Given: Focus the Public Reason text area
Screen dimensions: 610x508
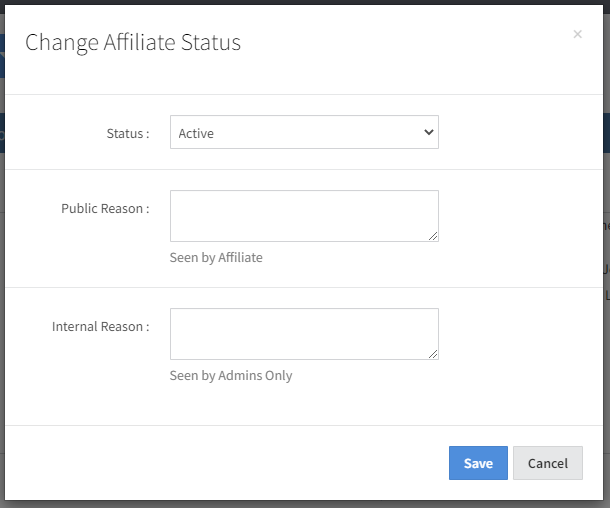Looking at the screenshot, I should click(303, 215).
